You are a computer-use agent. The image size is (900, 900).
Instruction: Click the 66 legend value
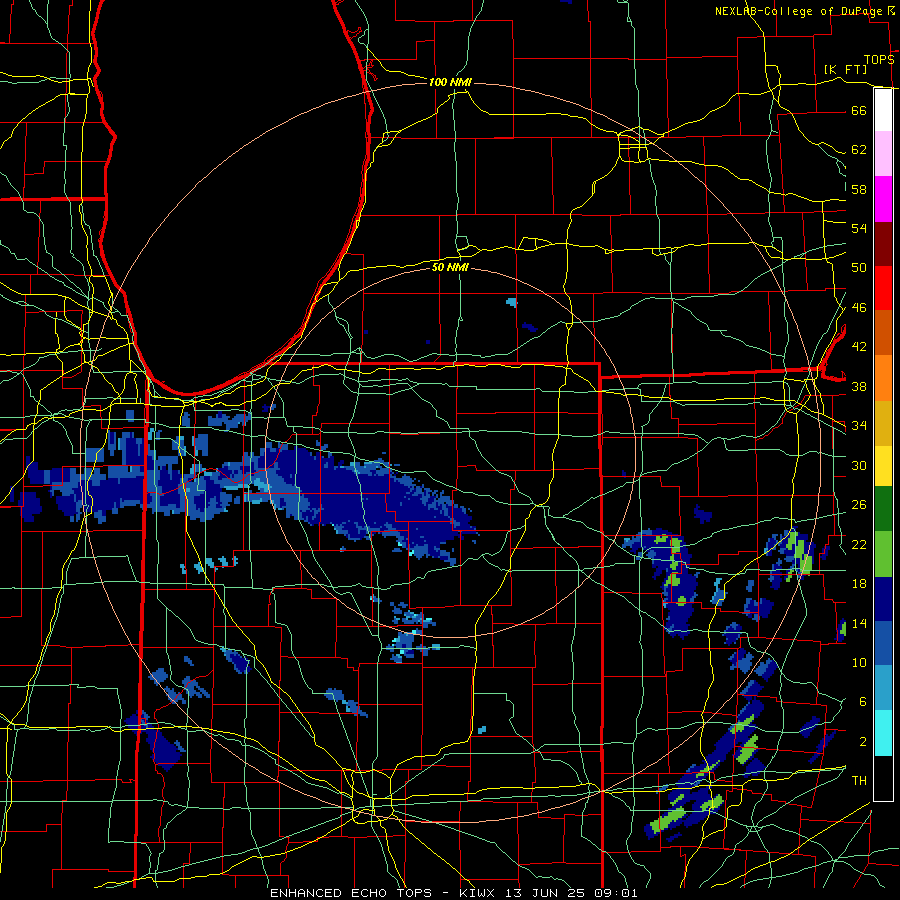(x=859, y=110)
